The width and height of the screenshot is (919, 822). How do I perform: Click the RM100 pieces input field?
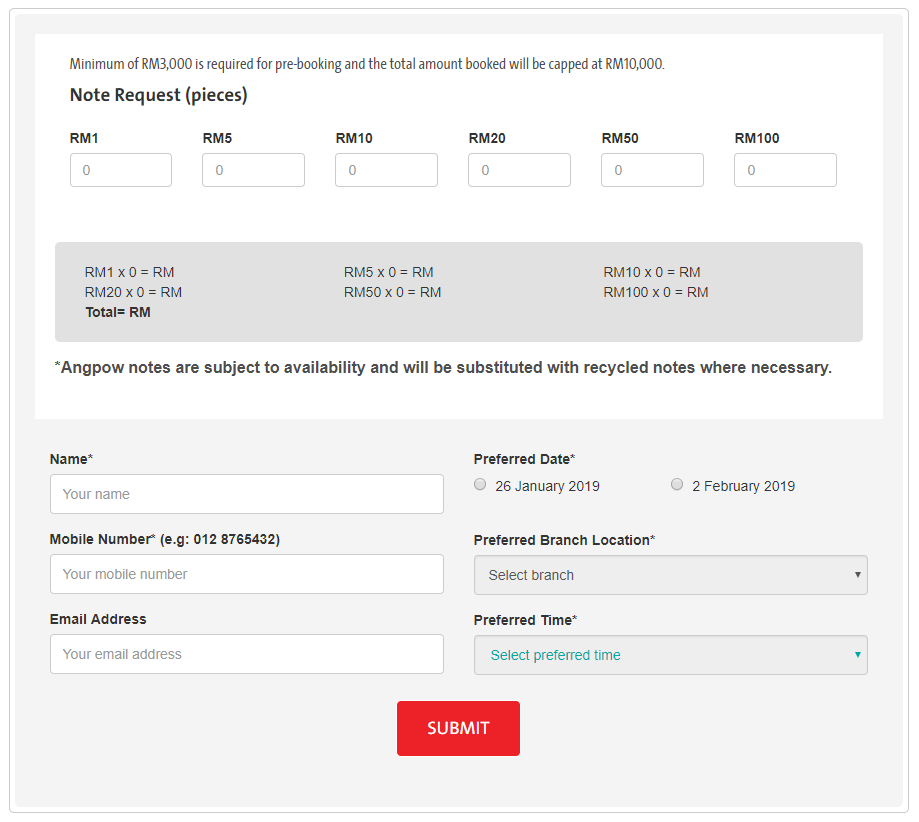pyautogui.click(x=785, y=170)
